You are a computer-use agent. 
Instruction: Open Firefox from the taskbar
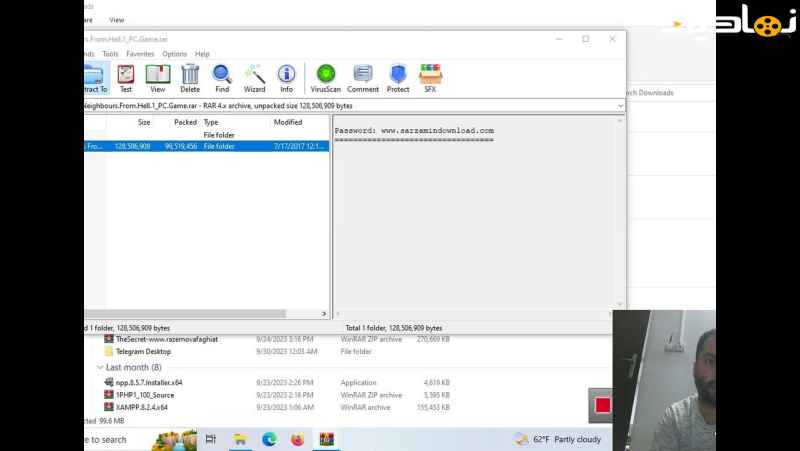(297, 439)
